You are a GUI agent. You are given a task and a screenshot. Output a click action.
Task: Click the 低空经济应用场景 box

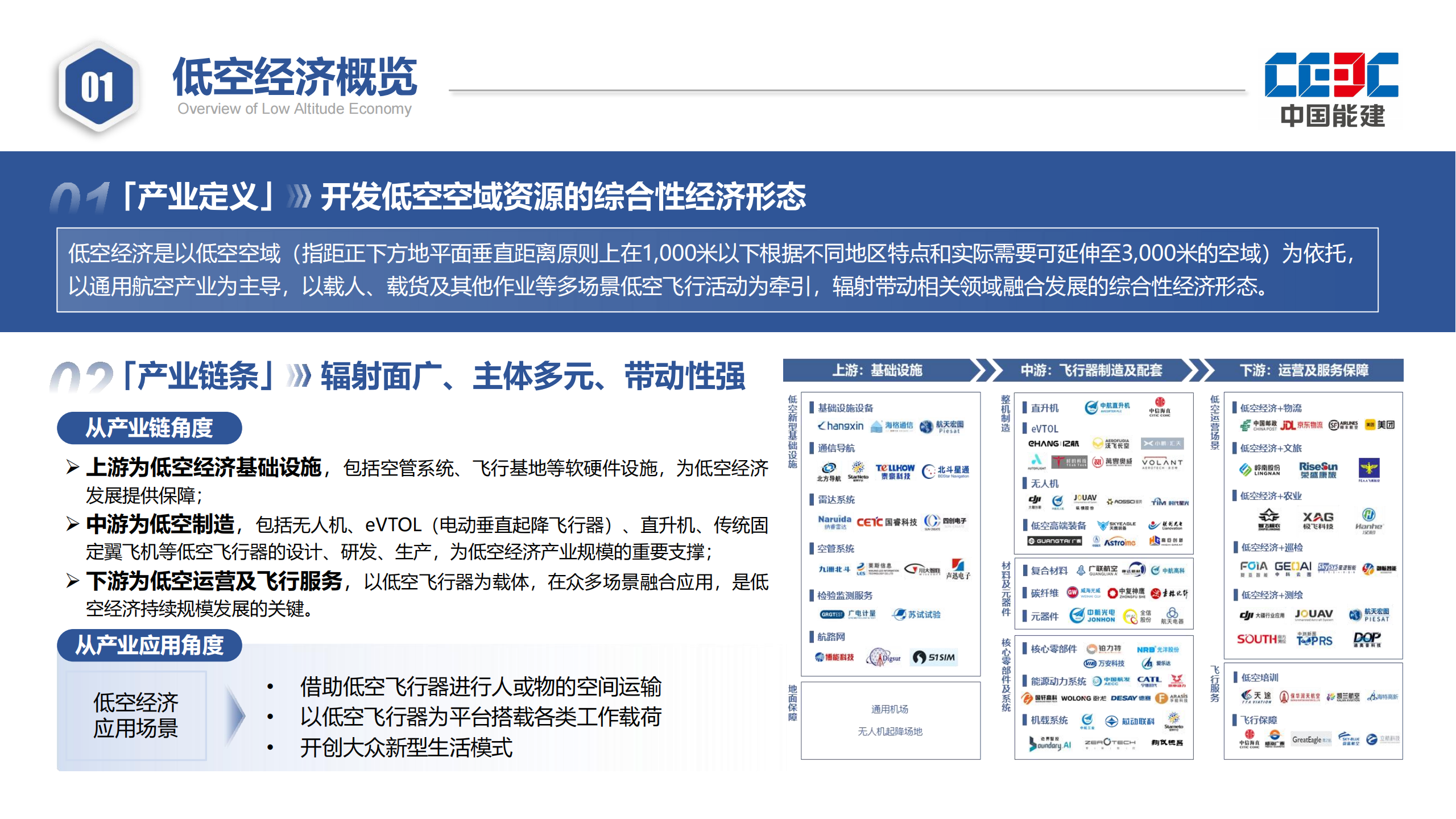(x=136, y=715)
